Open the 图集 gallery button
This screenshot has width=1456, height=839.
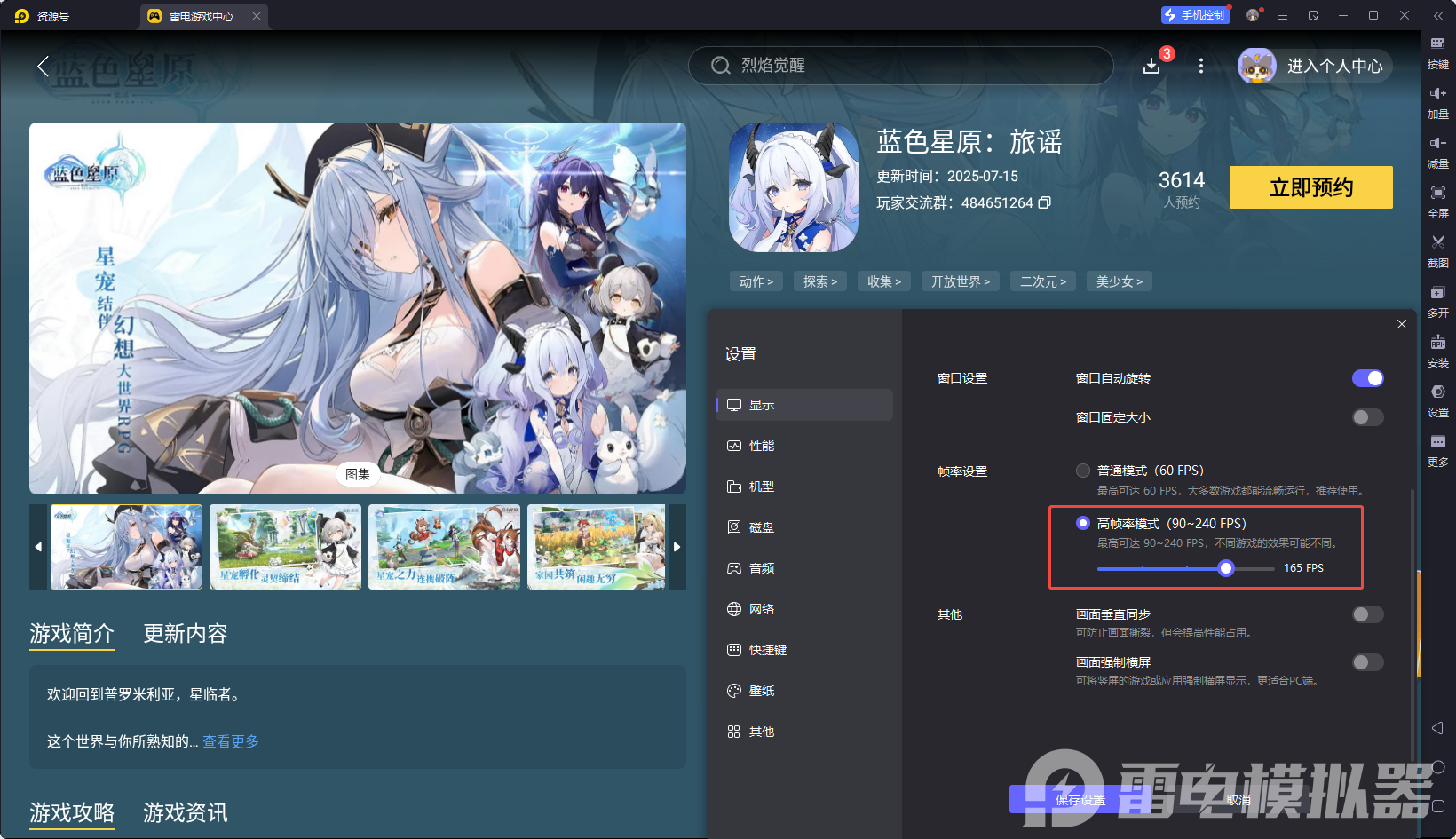358,474
